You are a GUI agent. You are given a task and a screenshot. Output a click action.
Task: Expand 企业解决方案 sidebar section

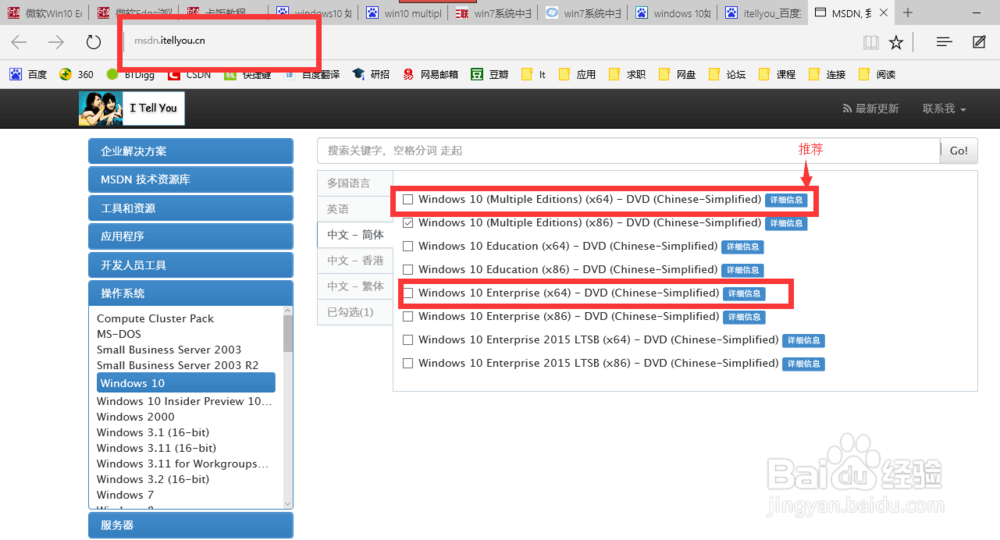[191, 151]
